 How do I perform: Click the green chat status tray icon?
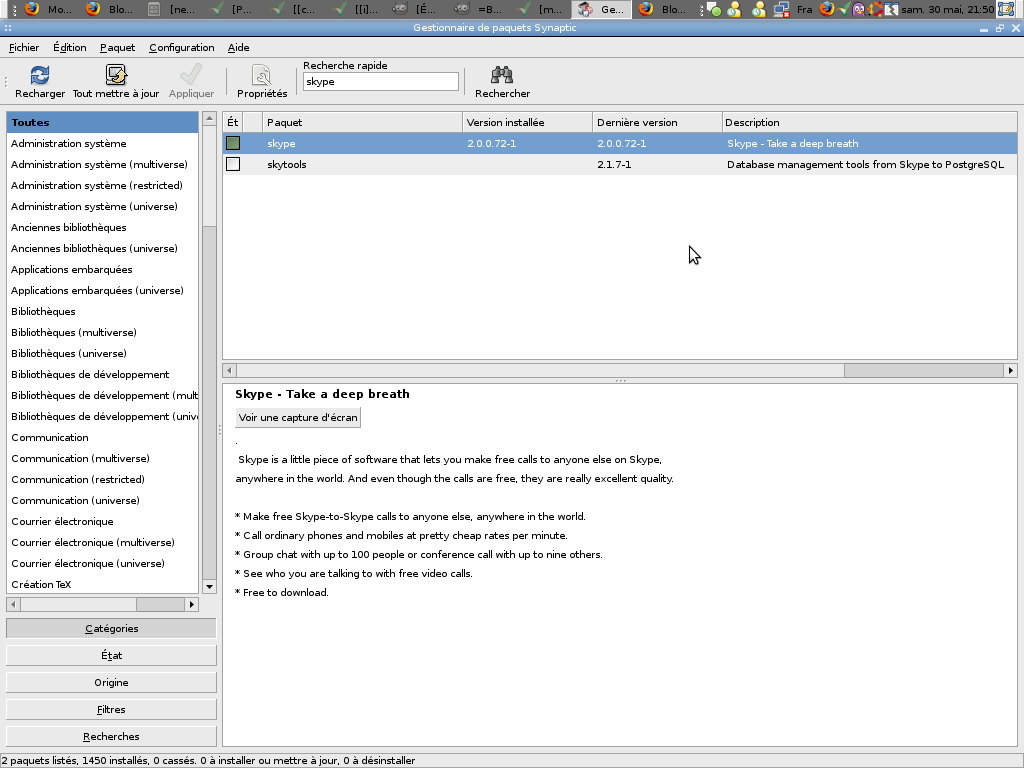pyautogui.click(x=714, y=9)
